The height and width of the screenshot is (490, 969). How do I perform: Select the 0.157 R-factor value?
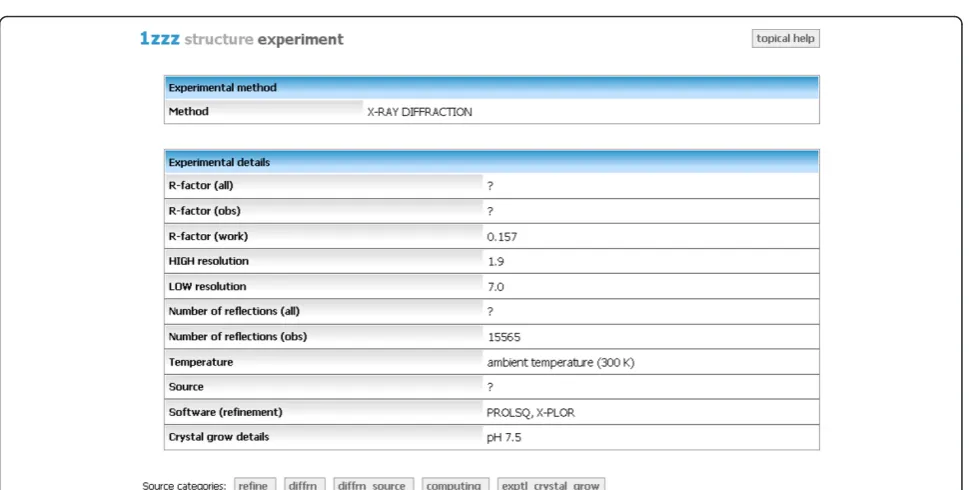tap(502, 237)
